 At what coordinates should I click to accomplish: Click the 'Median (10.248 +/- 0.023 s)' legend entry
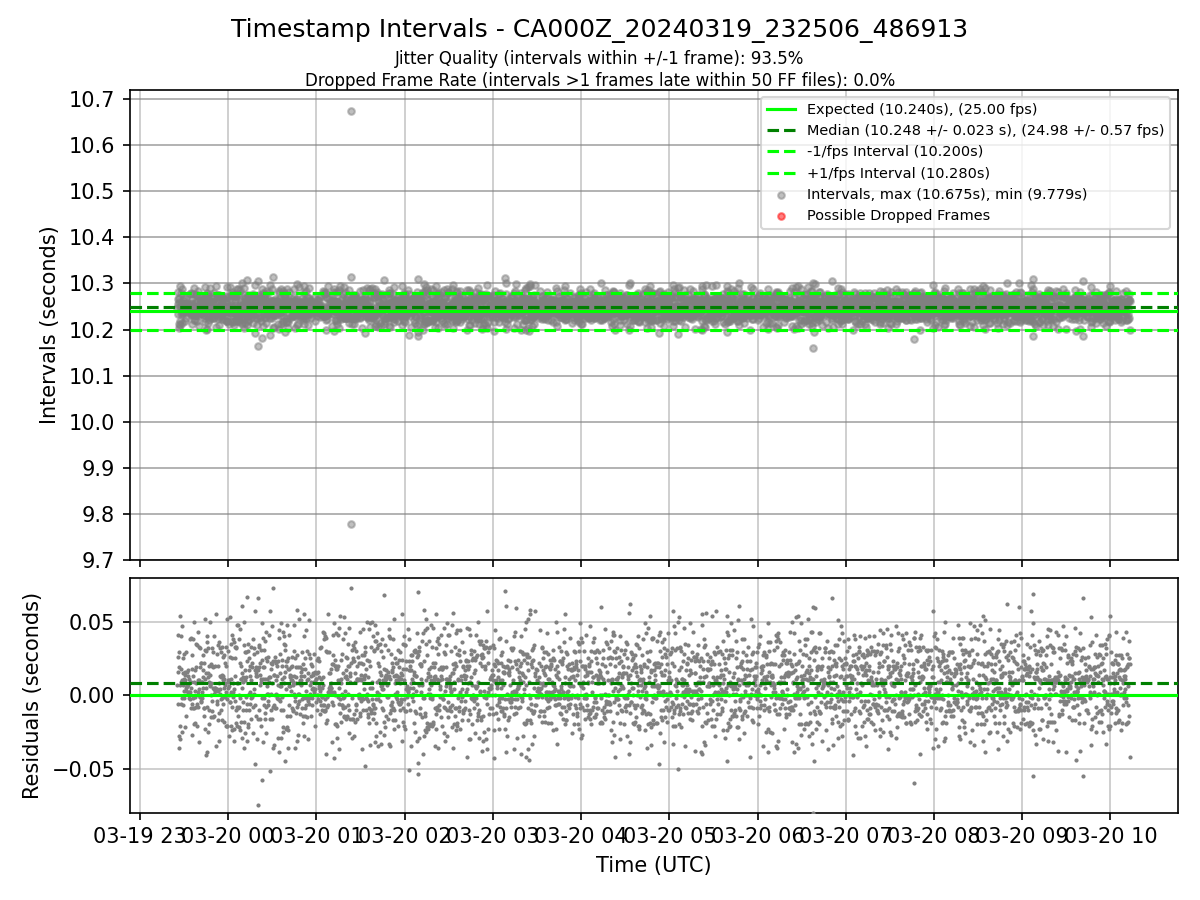coord(985,130)
